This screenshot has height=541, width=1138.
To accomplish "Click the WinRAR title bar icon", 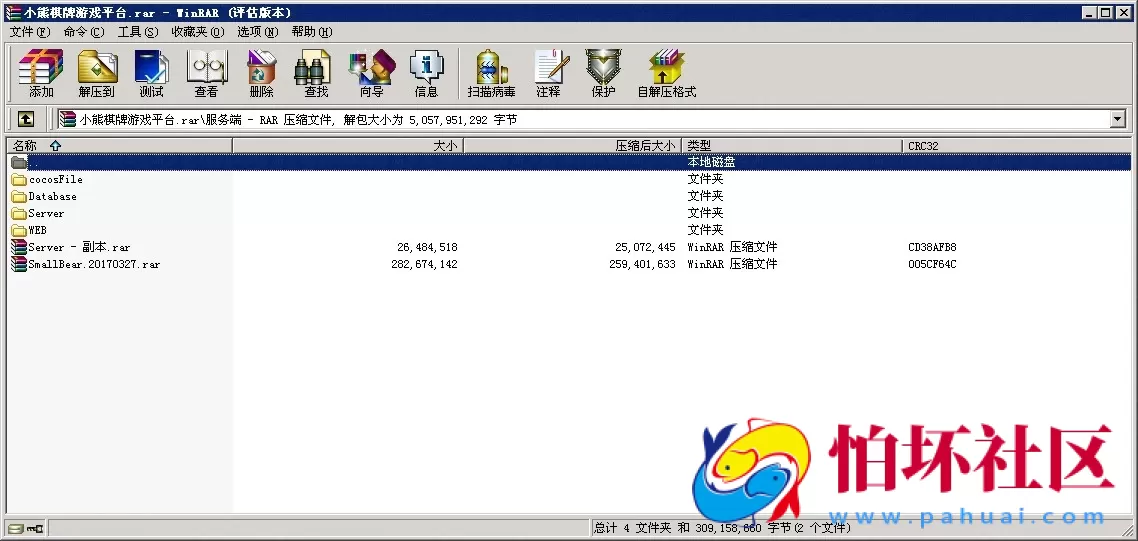I will tap(13, 13).
